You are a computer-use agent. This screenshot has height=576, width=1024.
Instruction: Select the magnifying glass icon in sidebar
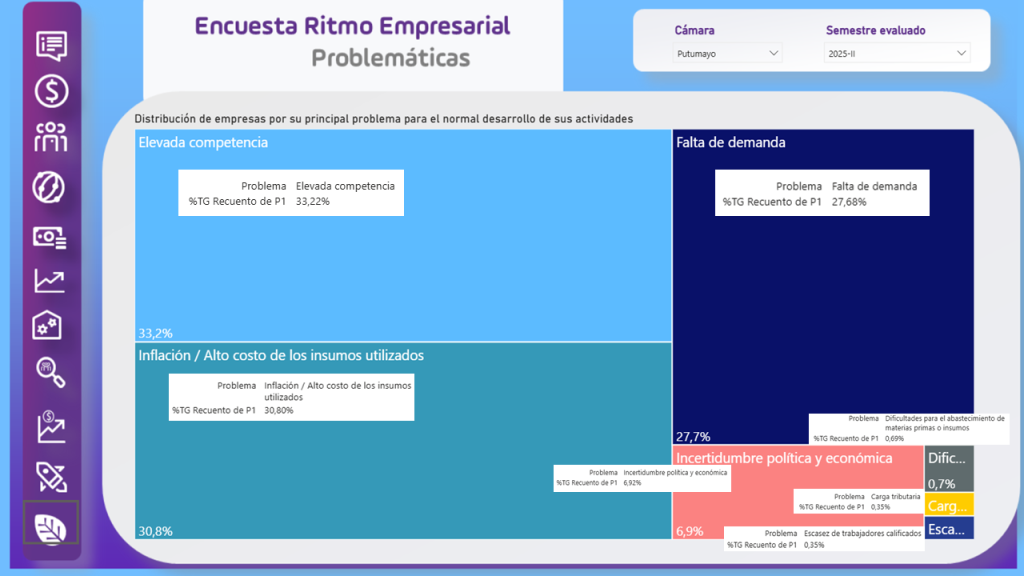tap(51, 372)
